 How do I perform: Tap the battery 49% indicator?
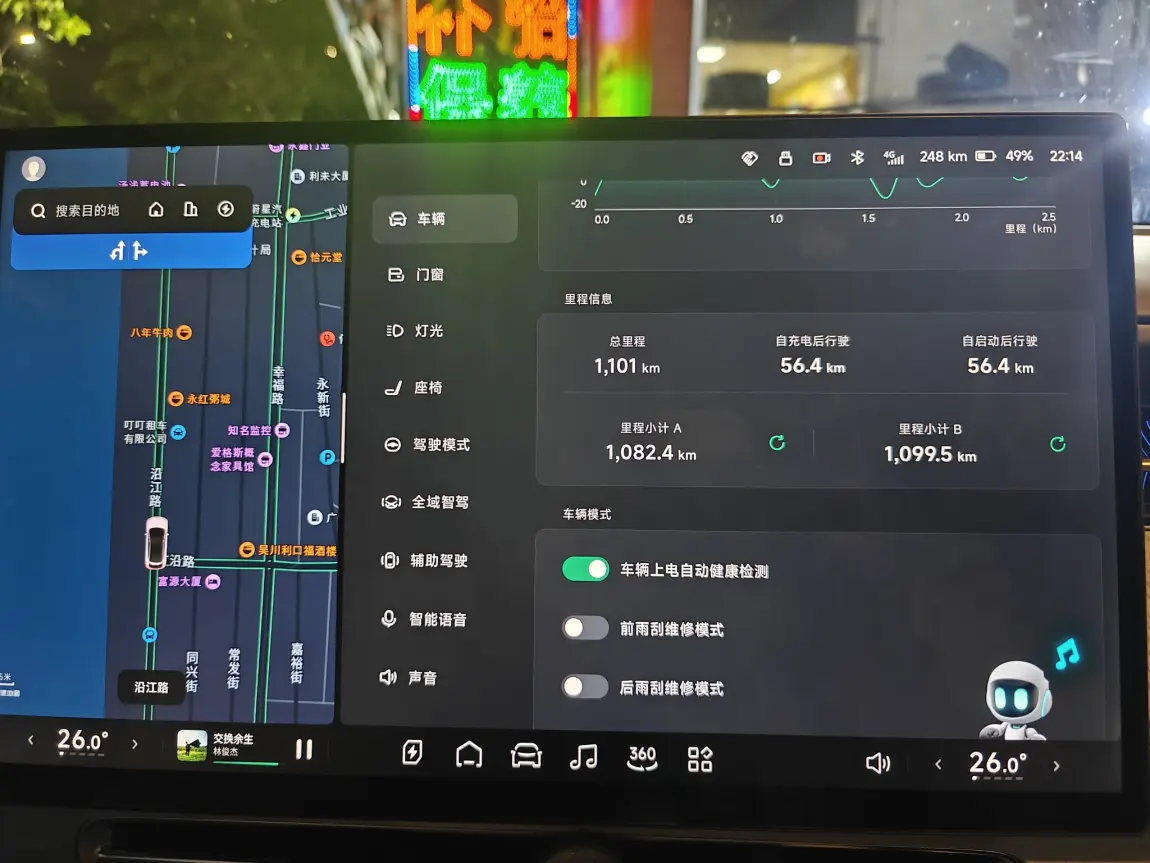(x=1004, y=156)
